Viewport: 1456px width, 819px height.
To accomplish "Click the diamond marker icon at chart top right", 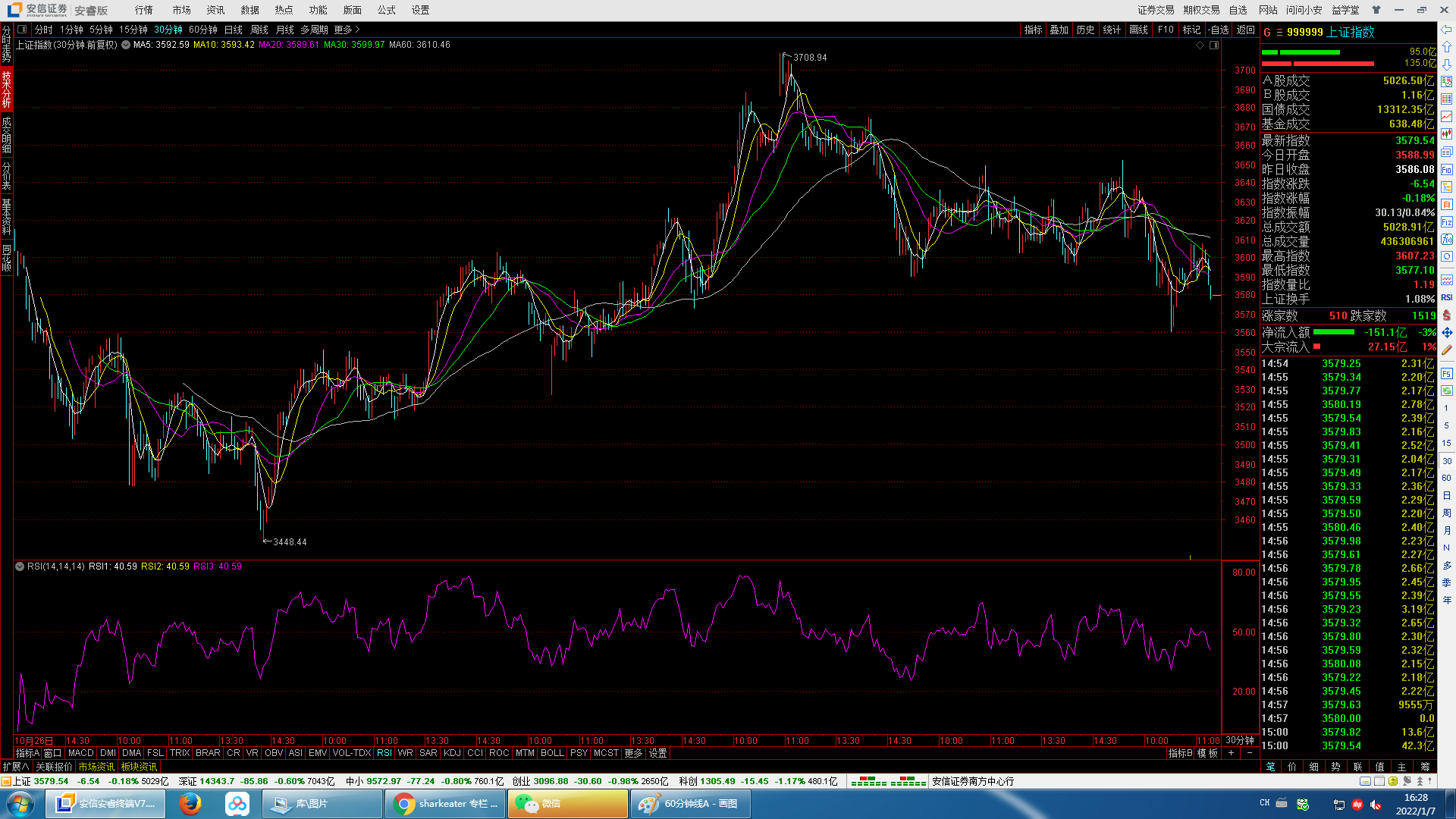I will [x=1200, y=45].
